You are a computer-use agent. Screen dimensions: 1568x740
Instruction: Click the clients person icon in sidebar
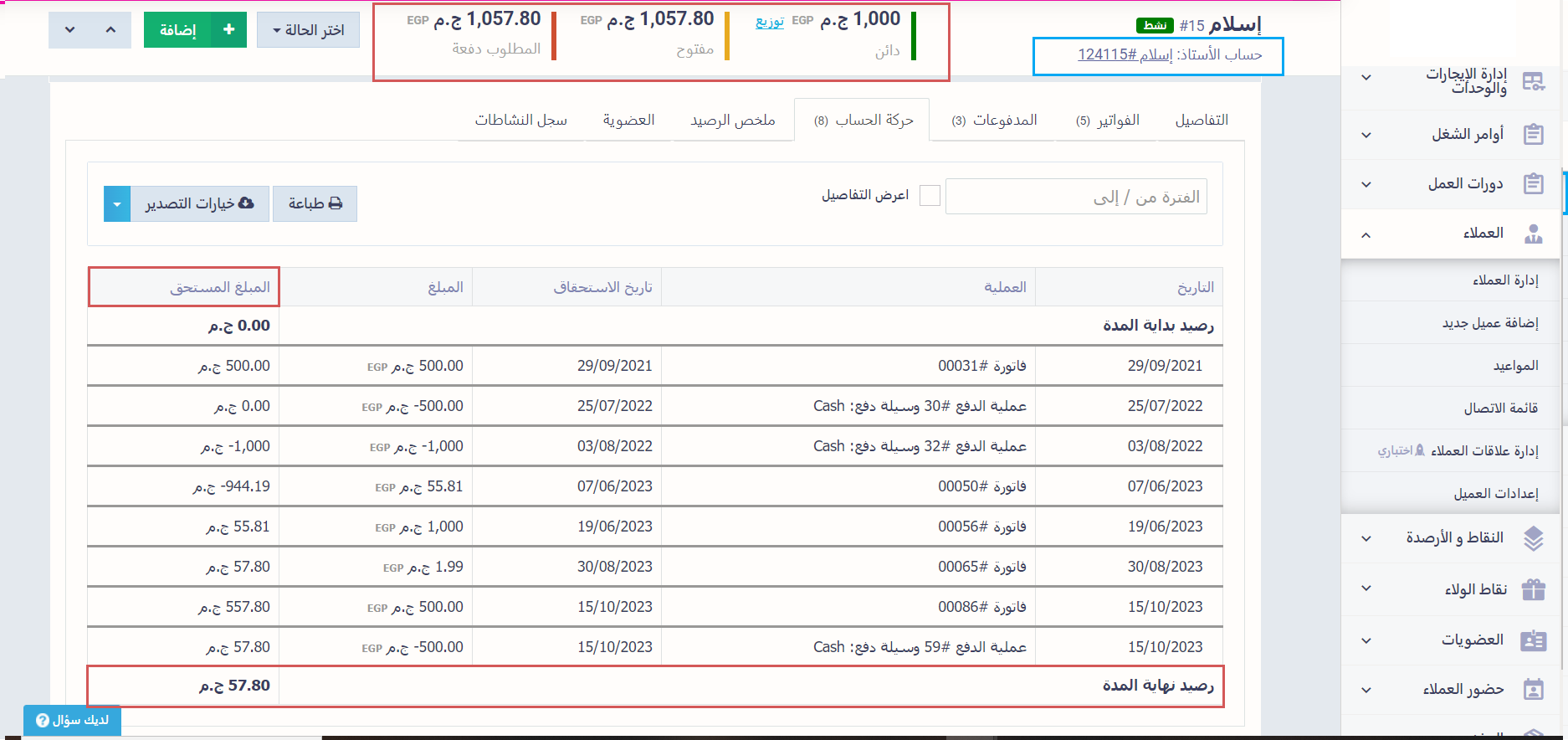(x=1533, y=234)
